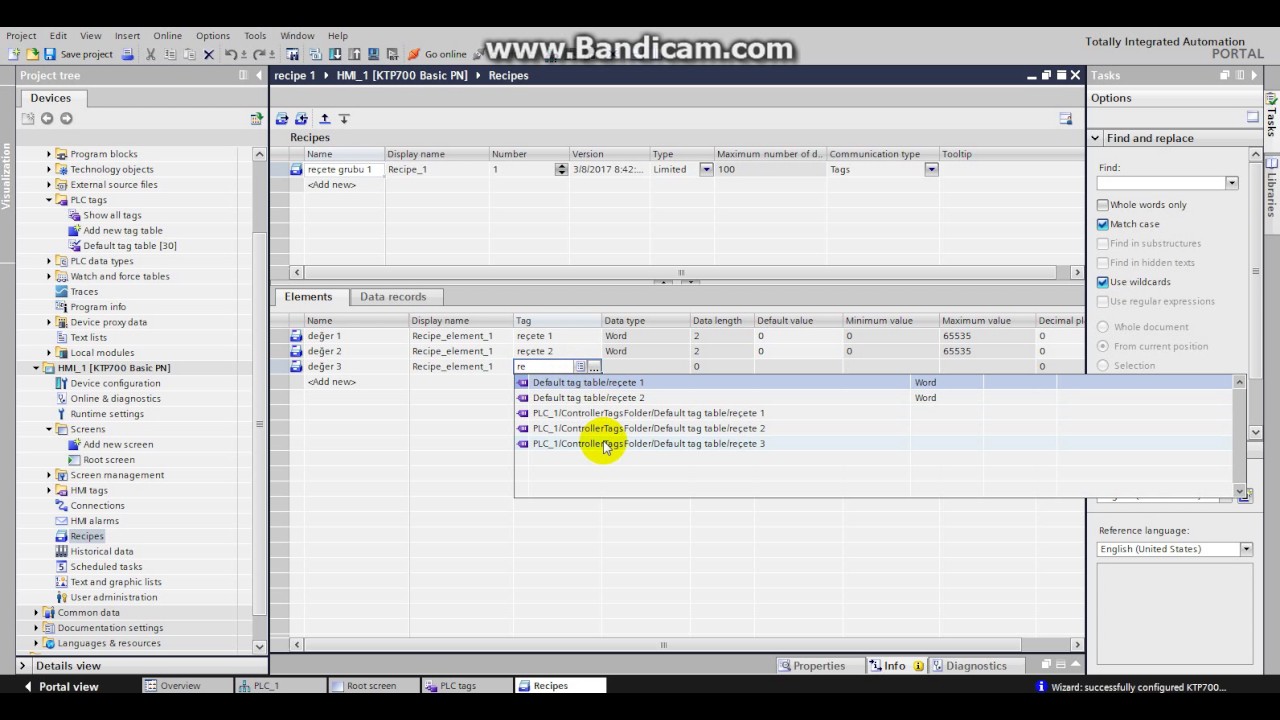Select Selection radio button
This screenshot has width=1280, height=720.
tap(1103, 365)
